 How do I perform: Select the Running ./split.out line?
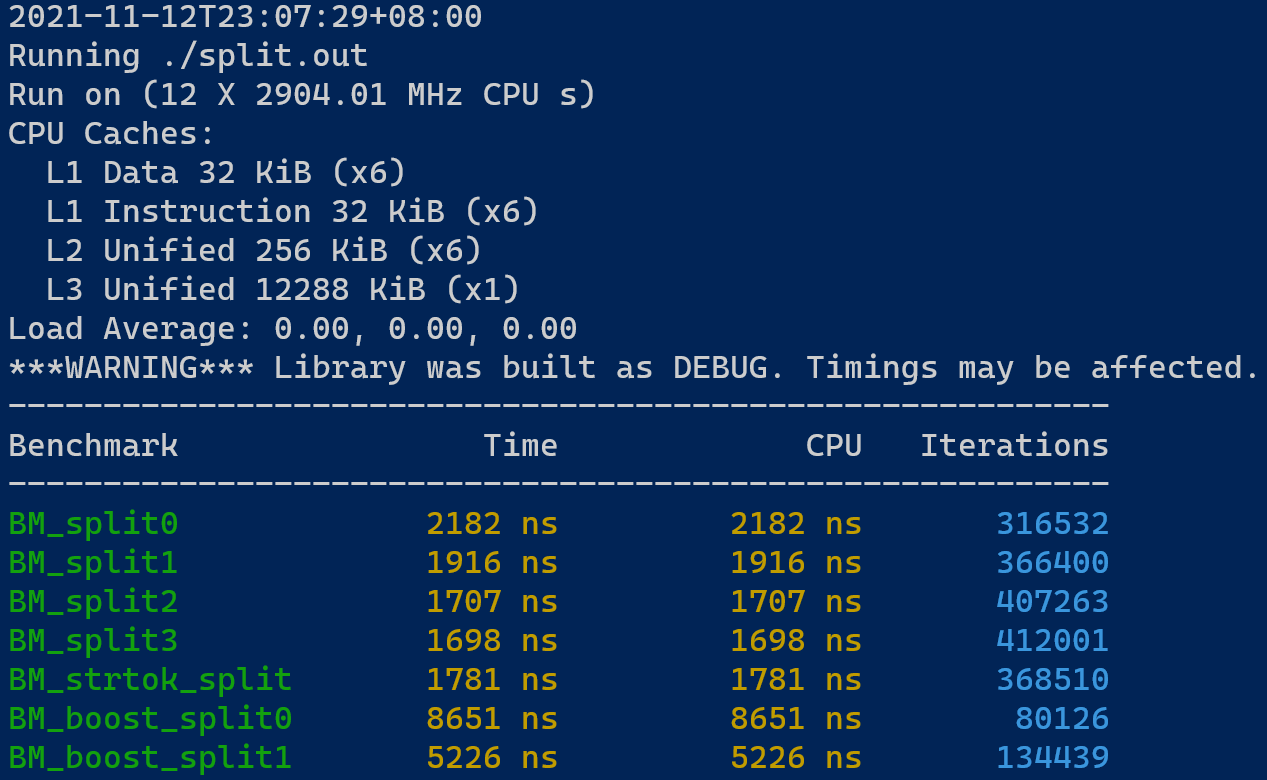tap(185, 55)
